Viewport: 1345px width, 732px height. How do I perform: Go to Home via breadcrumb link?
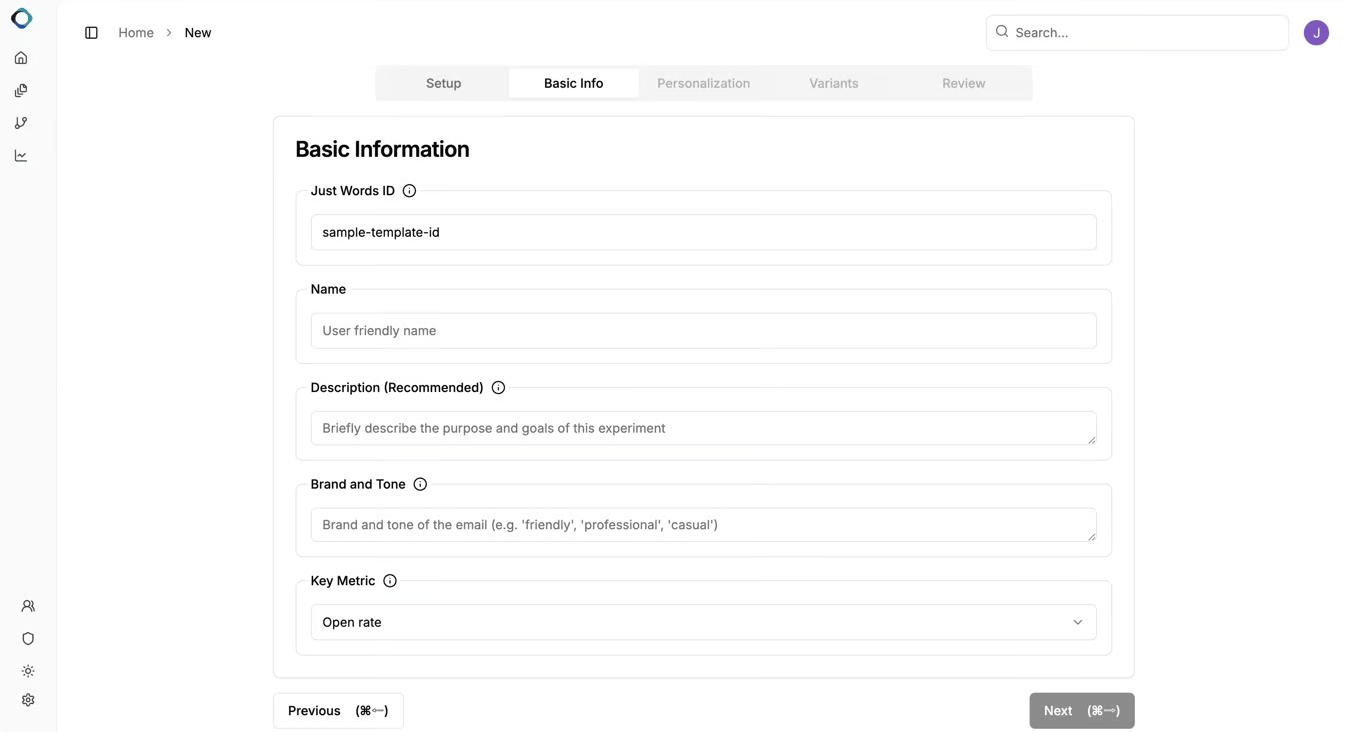click(136, 33)
